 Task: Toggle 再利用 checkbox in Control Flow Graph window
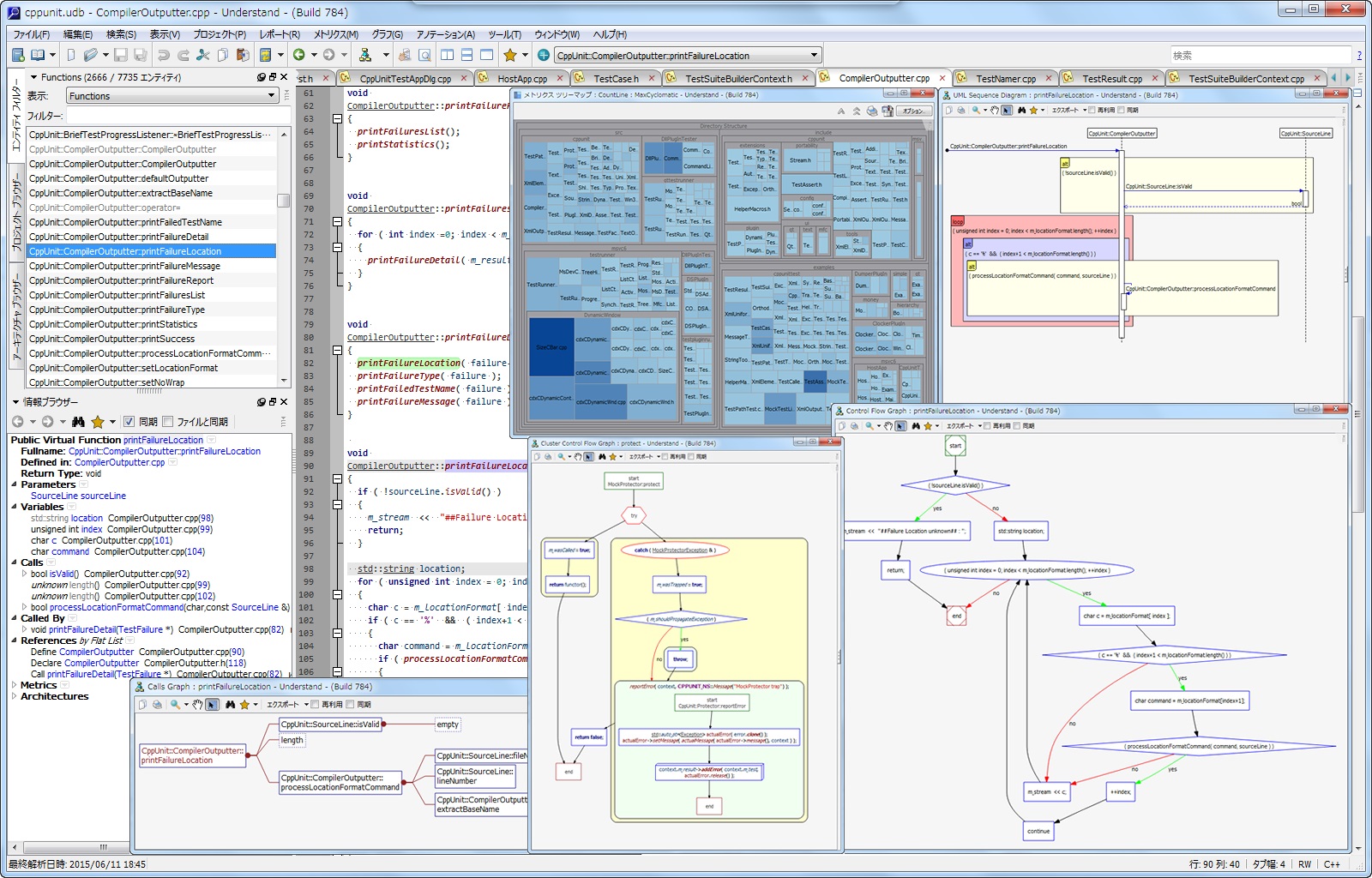pyautogui.click(x=988, y=425)
